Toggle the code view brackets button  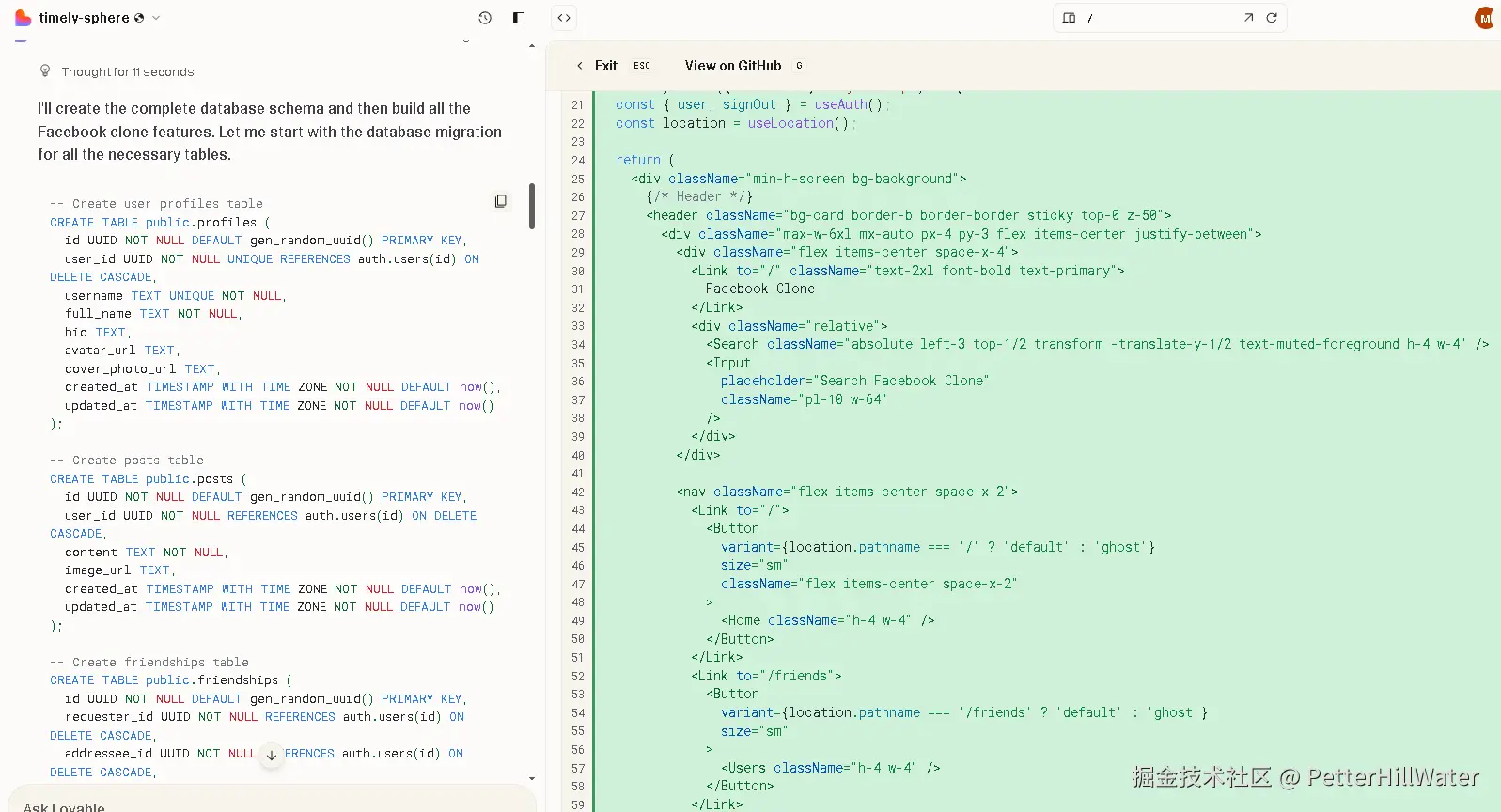tap(564, 18)
